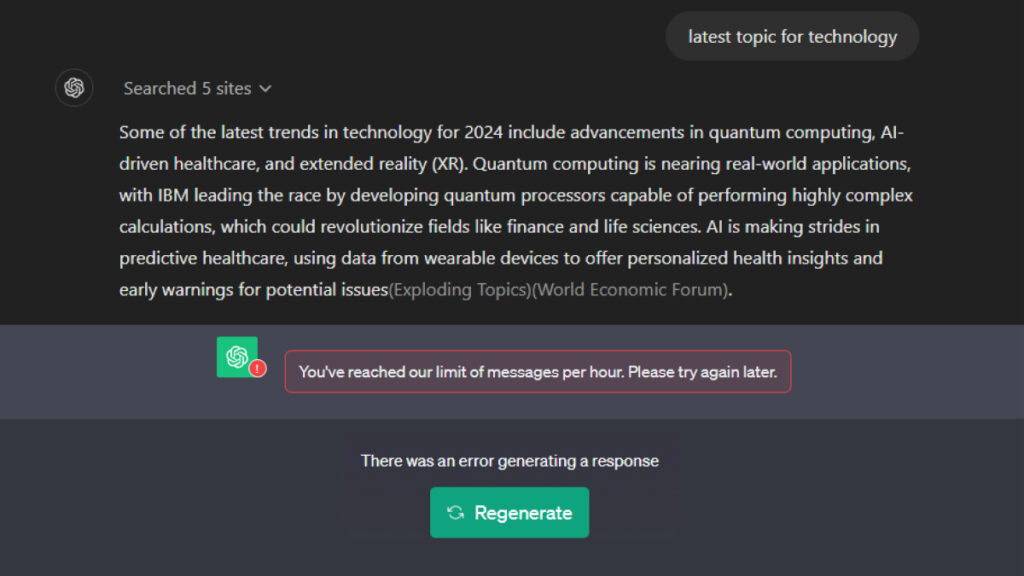Select the 'latest topic for technology' message bubble
Image resolution: width=1024 pixels, height=576 pixels.
pos(792,37)
